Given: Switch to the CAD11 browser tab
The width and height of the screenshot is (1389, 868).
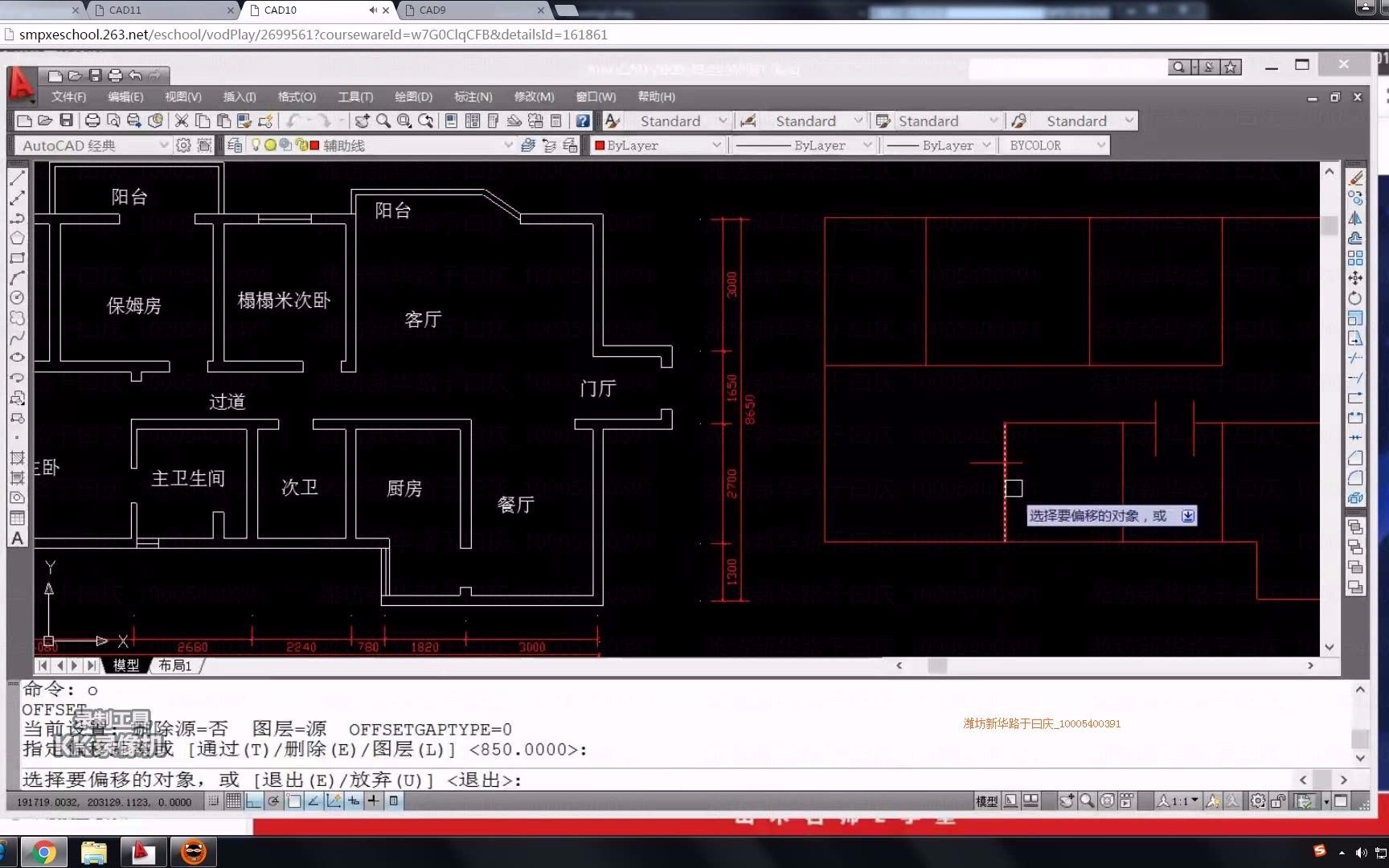Looking at the screenshot, I should point(161,10).
